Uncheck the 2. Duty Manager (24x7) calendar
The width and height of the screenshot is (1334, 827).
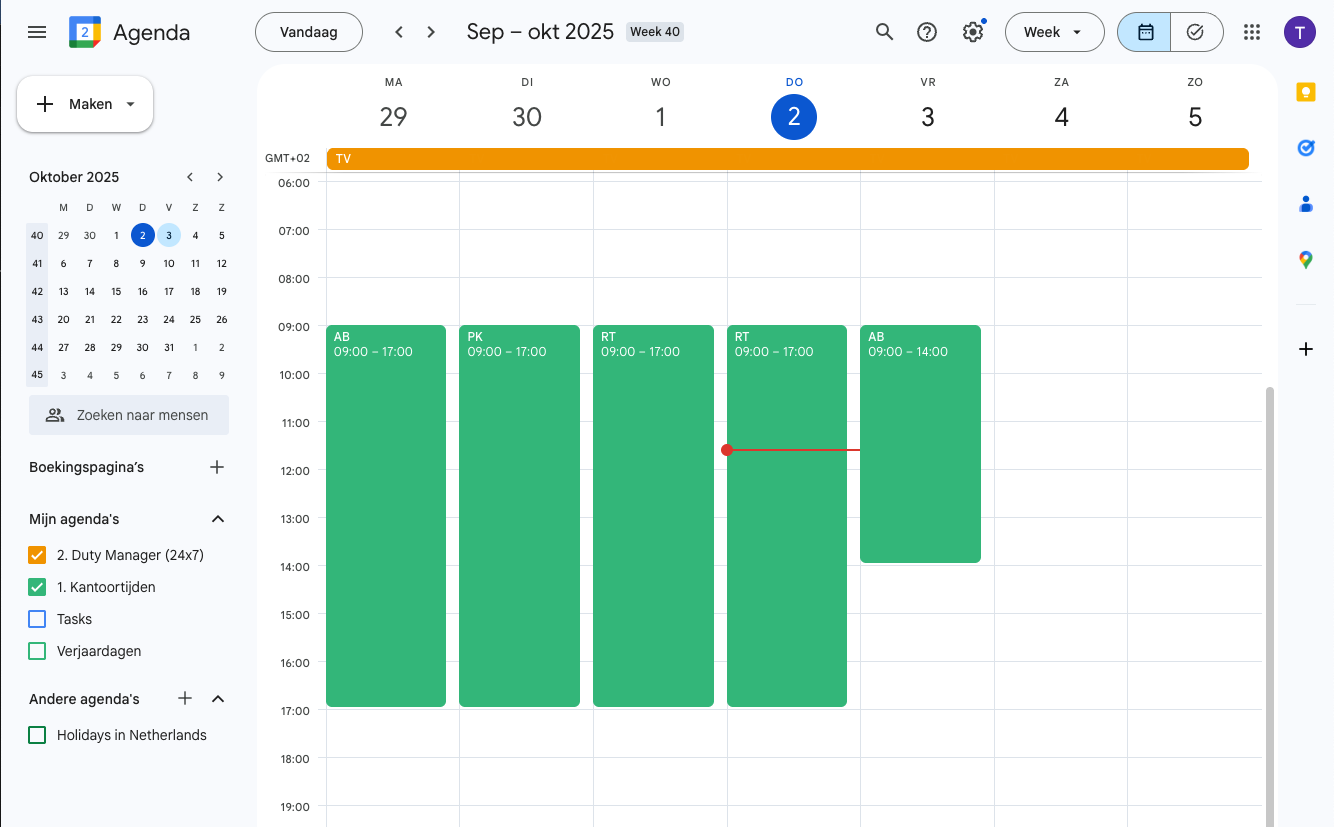coord(38,555)
